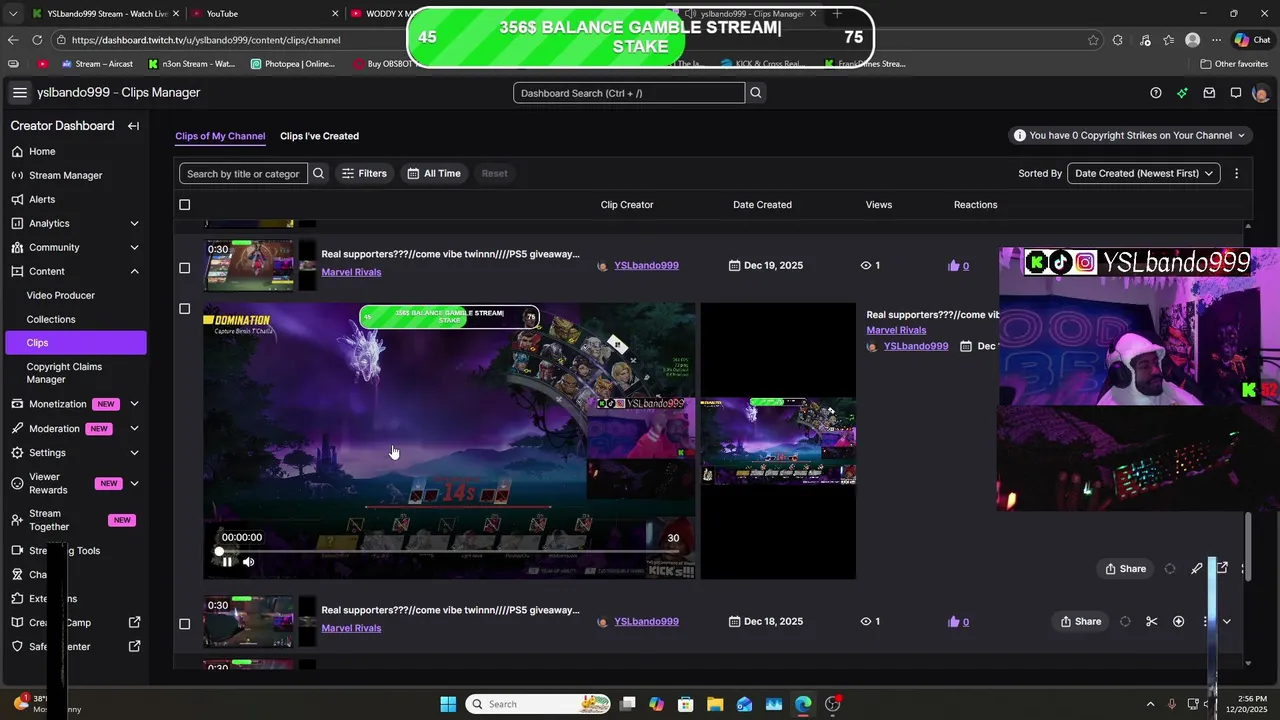Open the Filters button
This screenshot has height=720, width=1280.
pyautogui.click(x=364, y=173)
